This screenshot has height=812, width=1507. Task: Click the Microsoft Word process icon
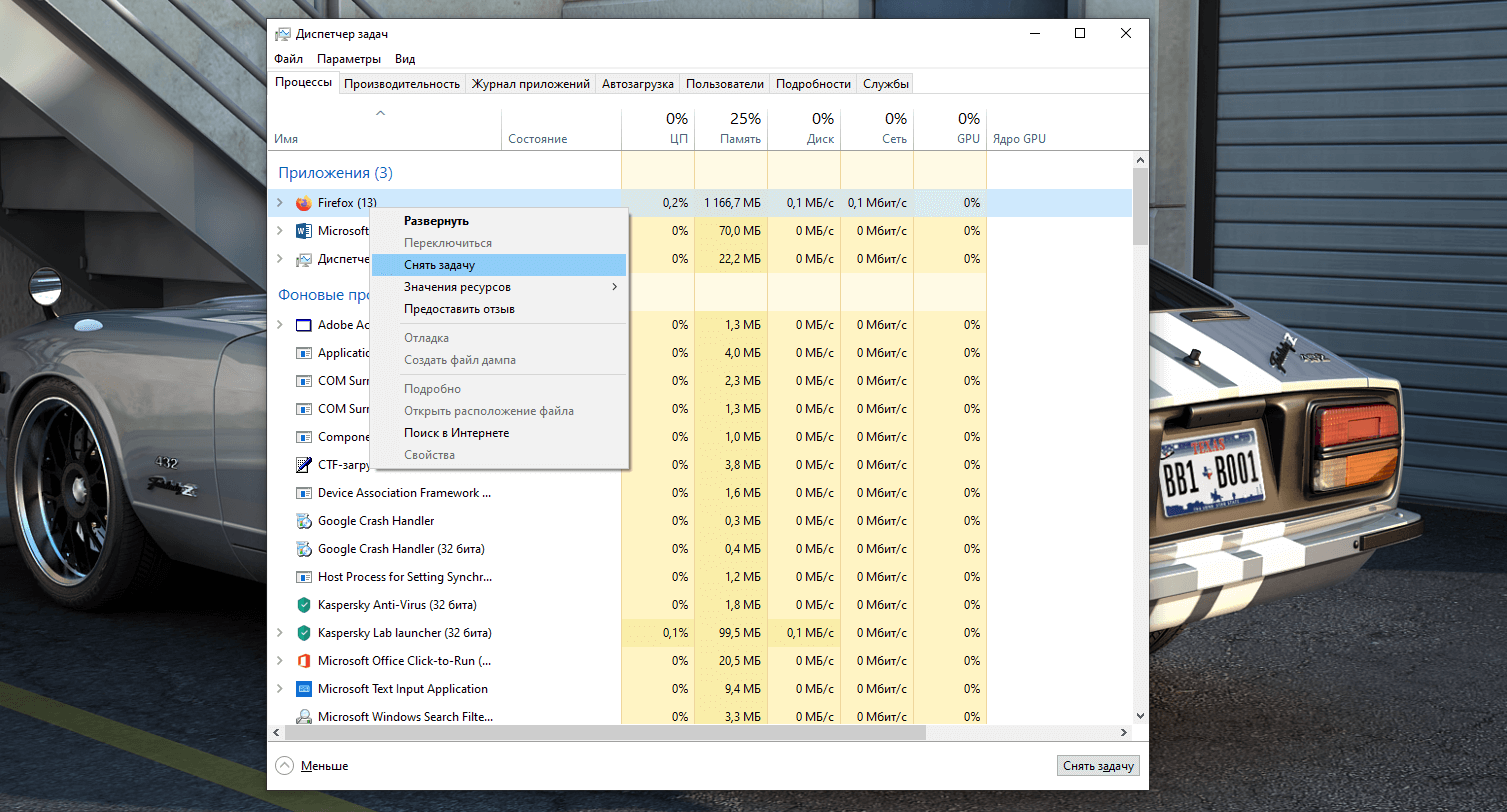pos(304,231)
